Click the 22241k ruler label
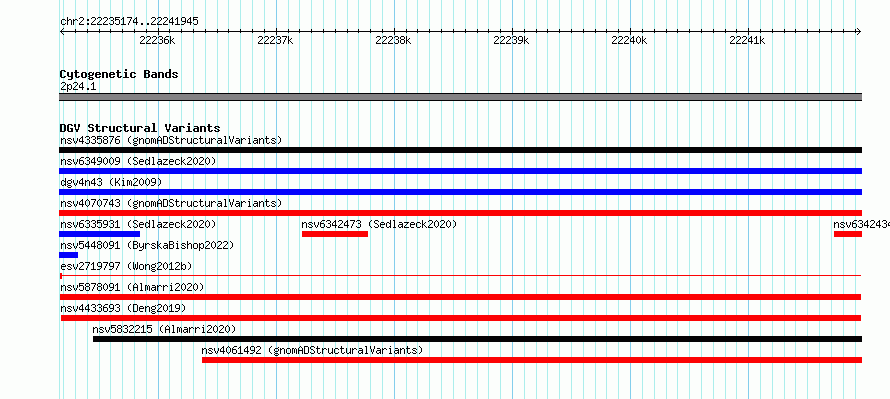 [748, 40]
